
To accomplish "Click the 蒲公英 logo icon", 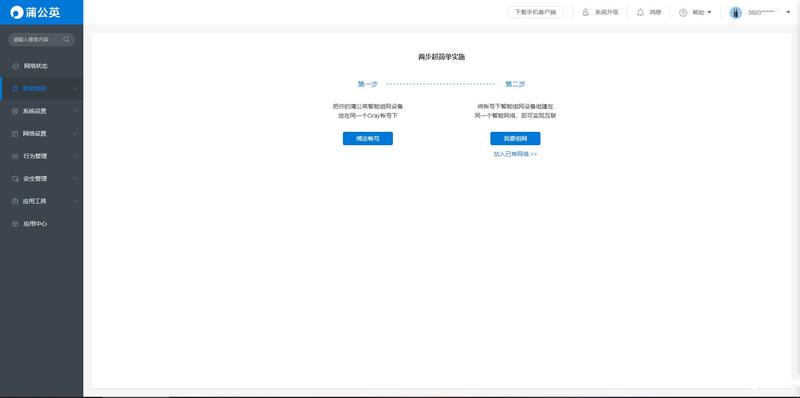I will point(17,12).
